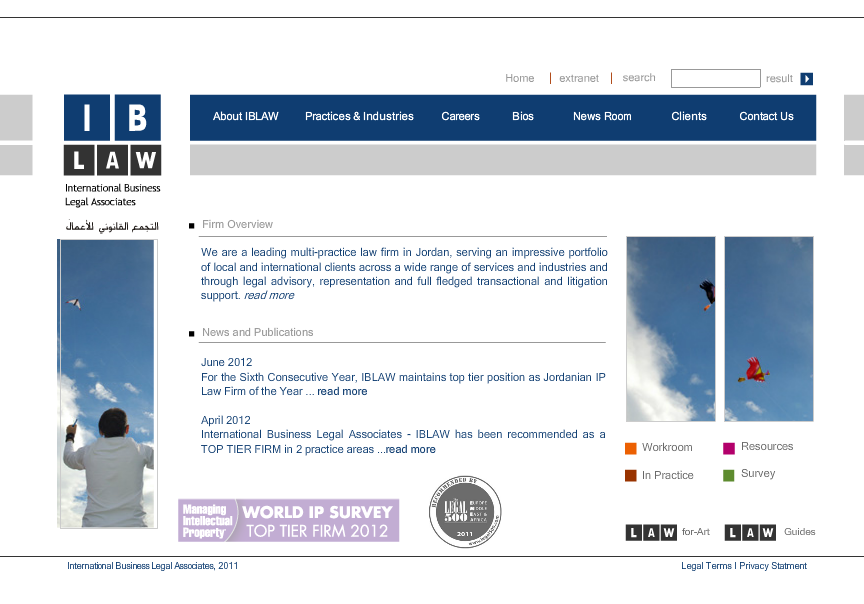The image size is (864, 604).
Task: Click the sky photo with red kite
Action: point(769,329)
